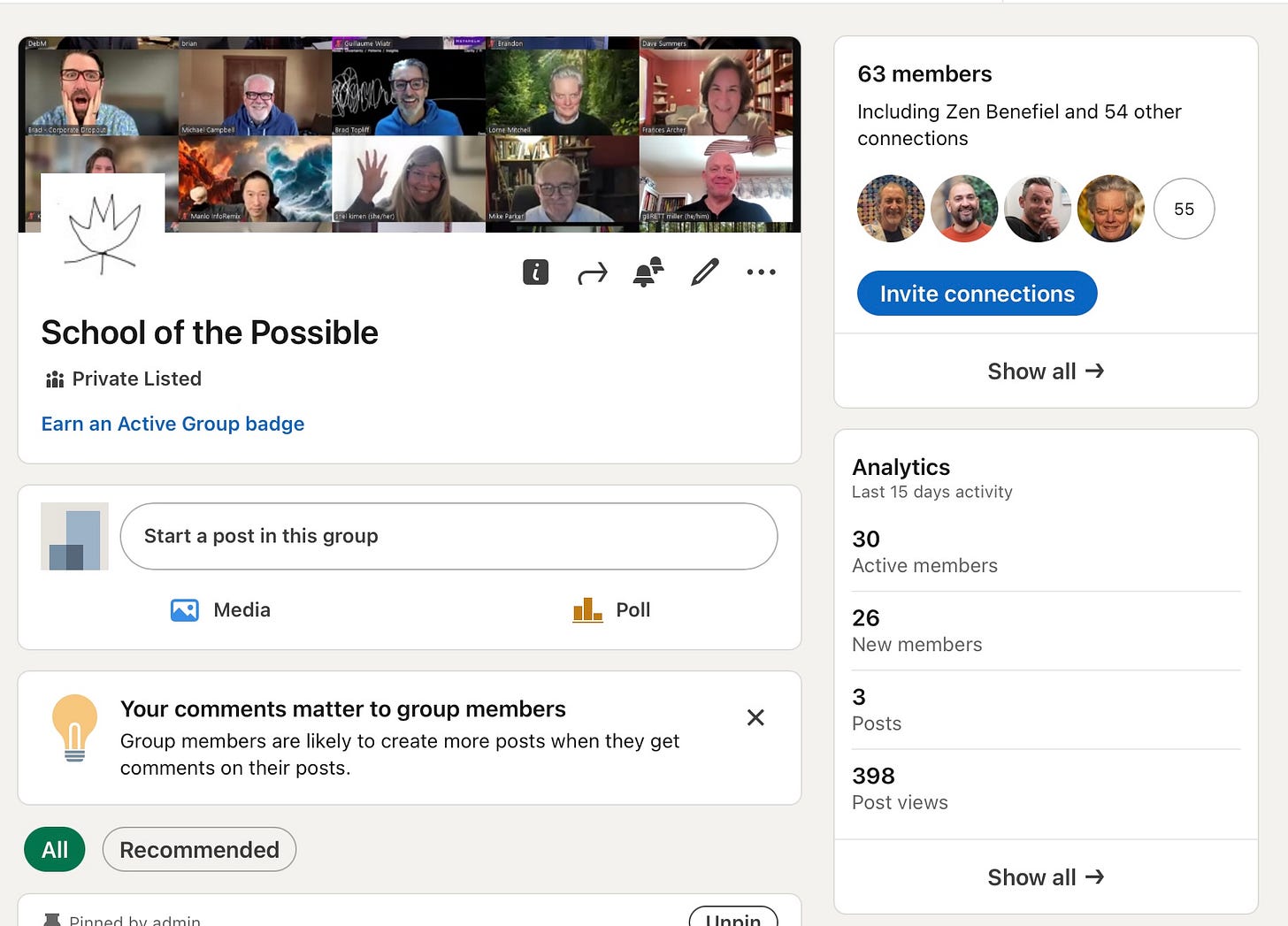Click the lightbulb tip icon
The image size is (1288, 926).
pos(75,728)
